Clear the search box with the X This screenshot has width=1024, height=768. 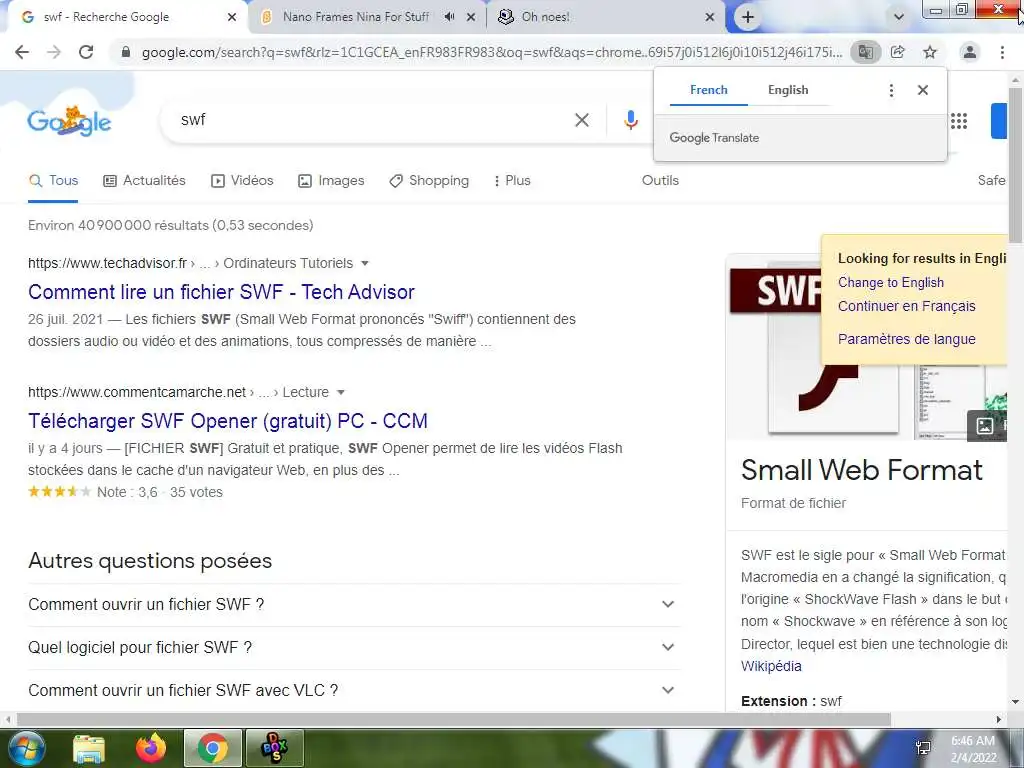pos(582,120)
